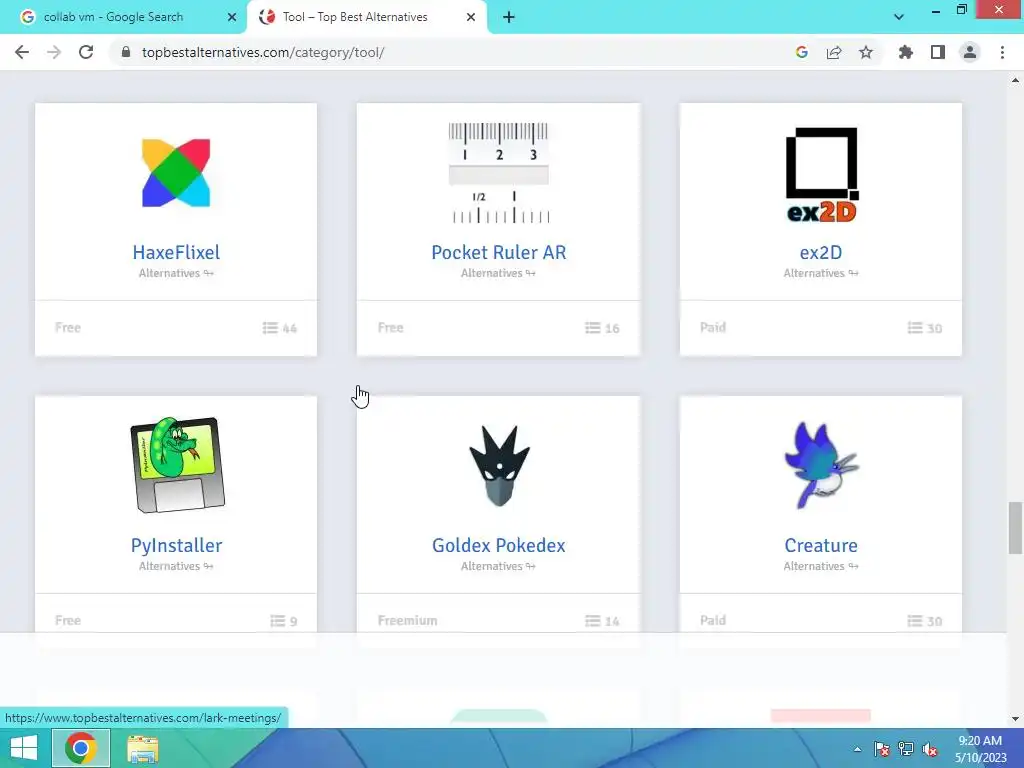Click the list count 16 on Pocket Ruler card
Image resolution: width=1024 pixels, height=768 pixels.
pos(602,328)
